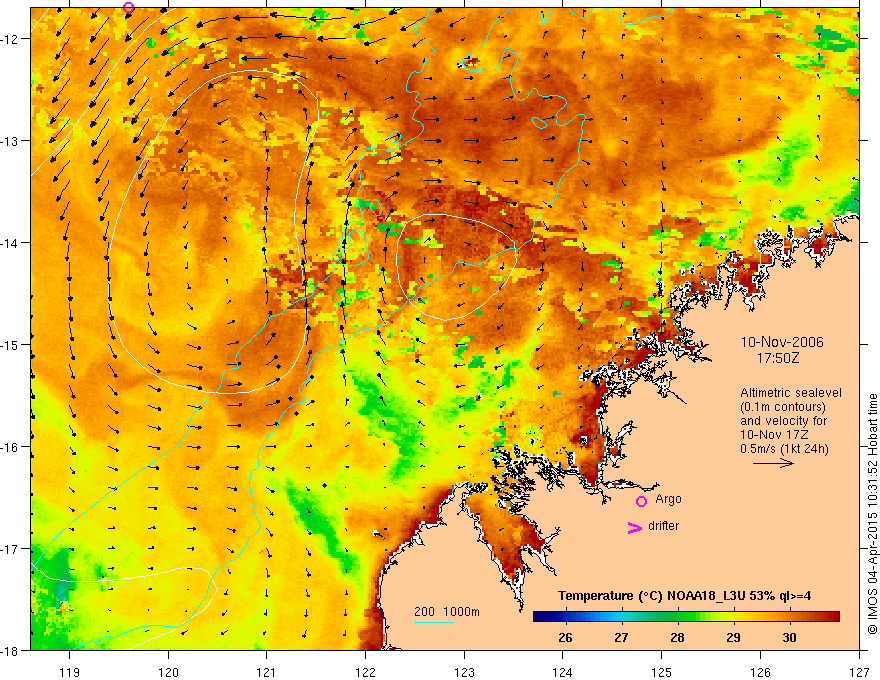The height and width of the screenshot is (680, 880).
Task: Click the 0.5m/s velocity scale arrow
Action: tap(773, 463)
